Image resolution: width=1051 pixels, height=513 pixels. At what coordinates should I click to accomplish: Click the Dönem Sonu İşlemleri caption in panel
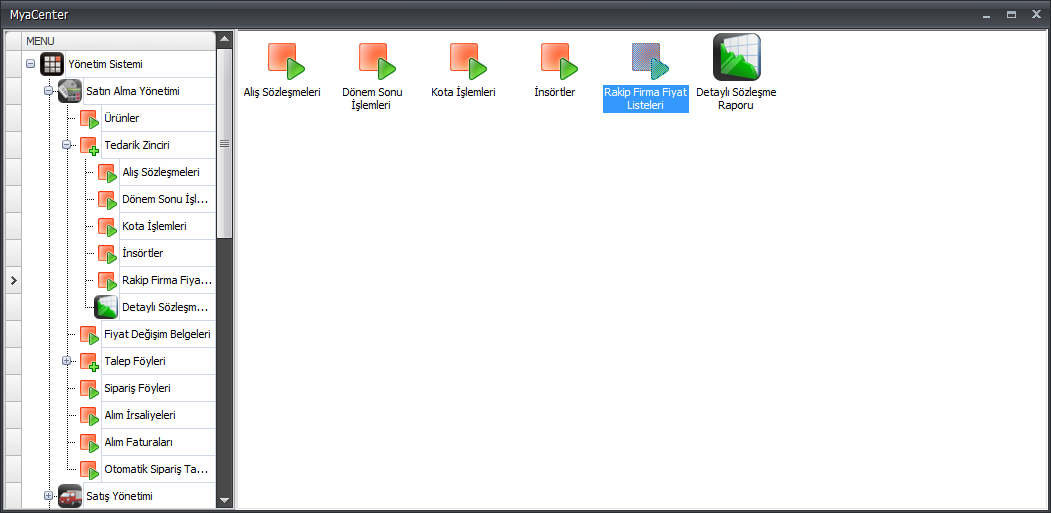click(x=372, y=99)
